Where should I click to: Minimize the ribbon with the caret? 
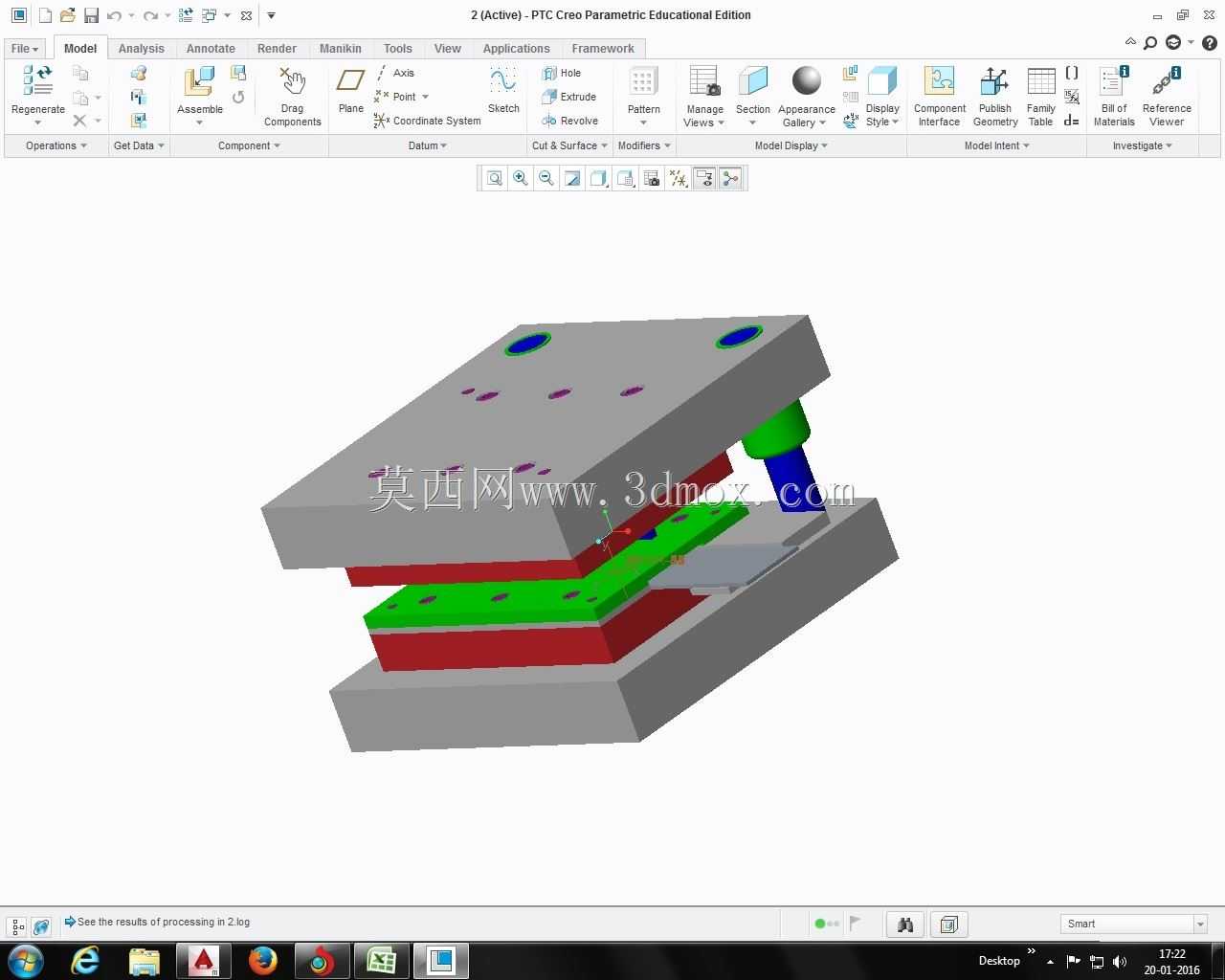click(x=1130, y=42)
